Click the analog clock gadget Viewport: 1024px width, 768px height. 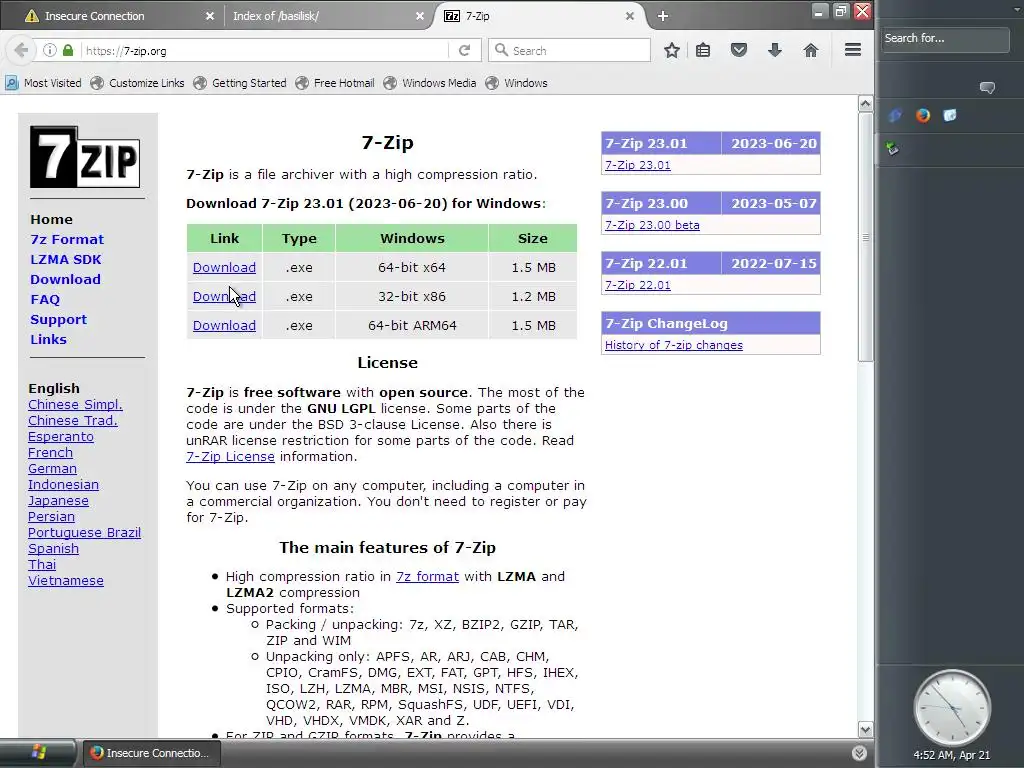tap(952, 708)
